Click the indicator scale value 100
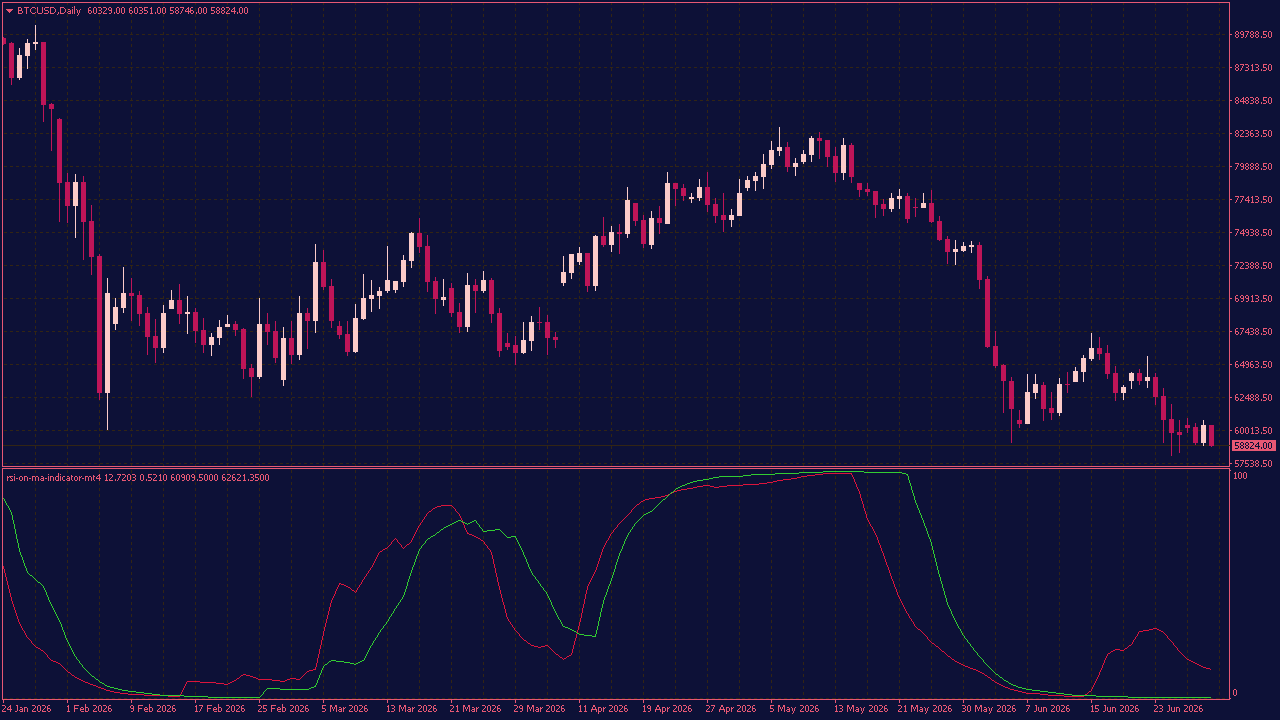 pos(1240,476)
